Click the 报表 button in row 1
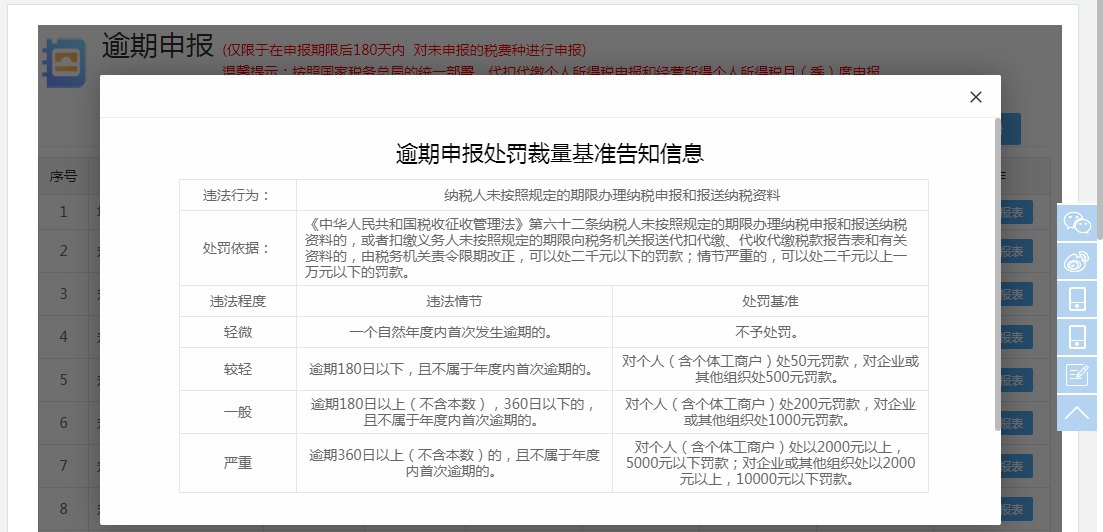The height and width of the screenshot is (532, 1103). [x=1012, y=212]
